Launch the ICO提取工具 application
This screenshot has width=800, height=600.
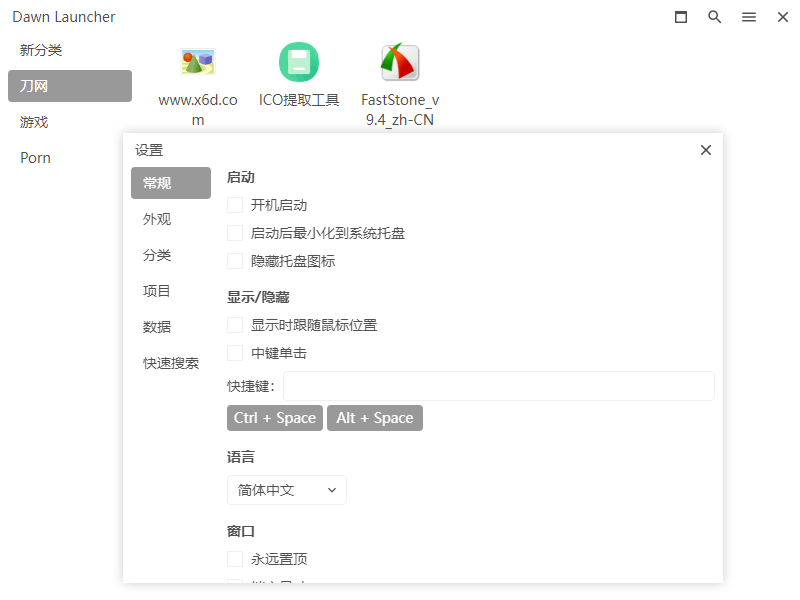[x=299, y=62]
